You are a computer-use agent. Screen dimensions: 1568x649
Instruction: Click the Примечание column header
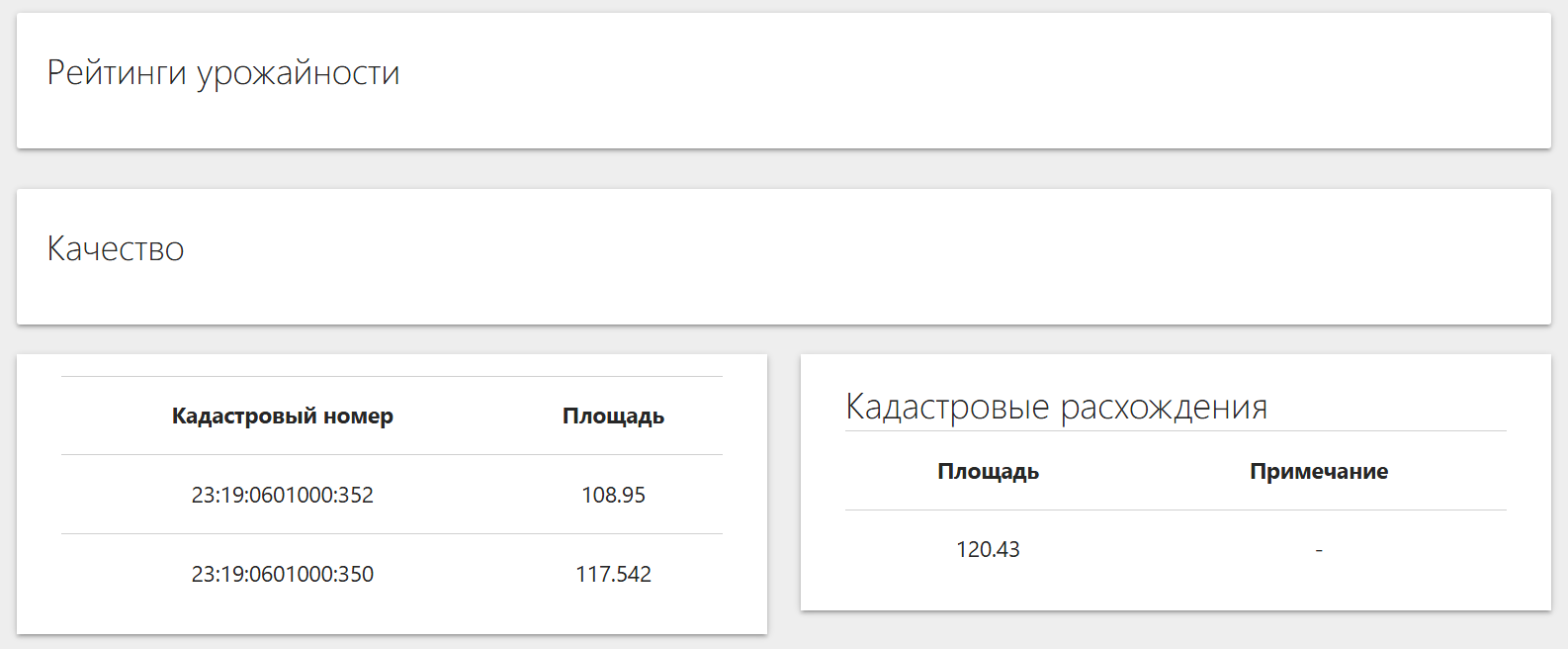(x=1318, y=472)
